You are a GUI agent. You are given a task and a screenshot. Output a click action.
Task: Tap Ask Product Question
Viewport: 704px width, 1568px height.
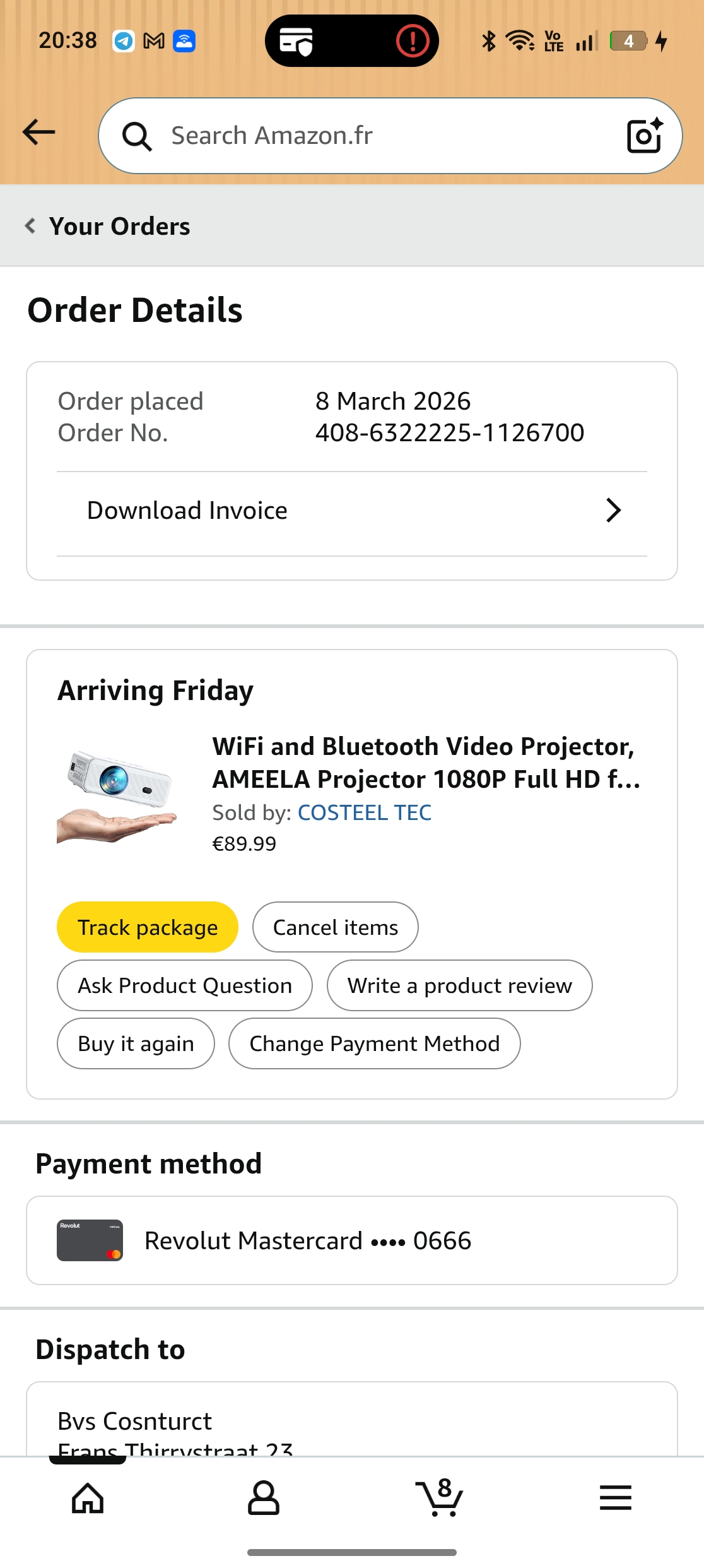click(185, 985)
